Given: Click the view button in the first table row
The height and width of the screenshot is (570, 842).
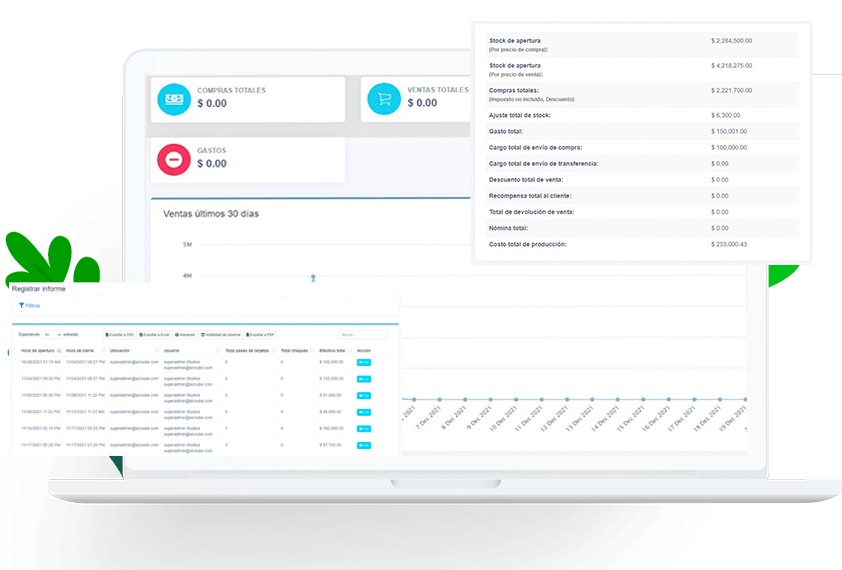Looking at the screenshot, I should pos(364,362).
